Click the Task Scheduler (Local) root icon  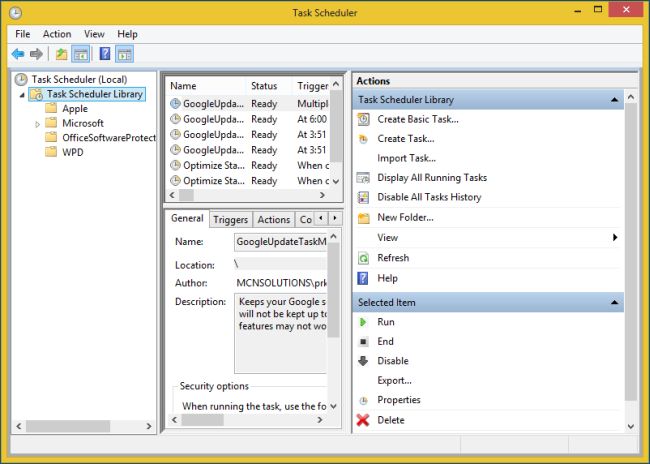click(x=21, y=79)
